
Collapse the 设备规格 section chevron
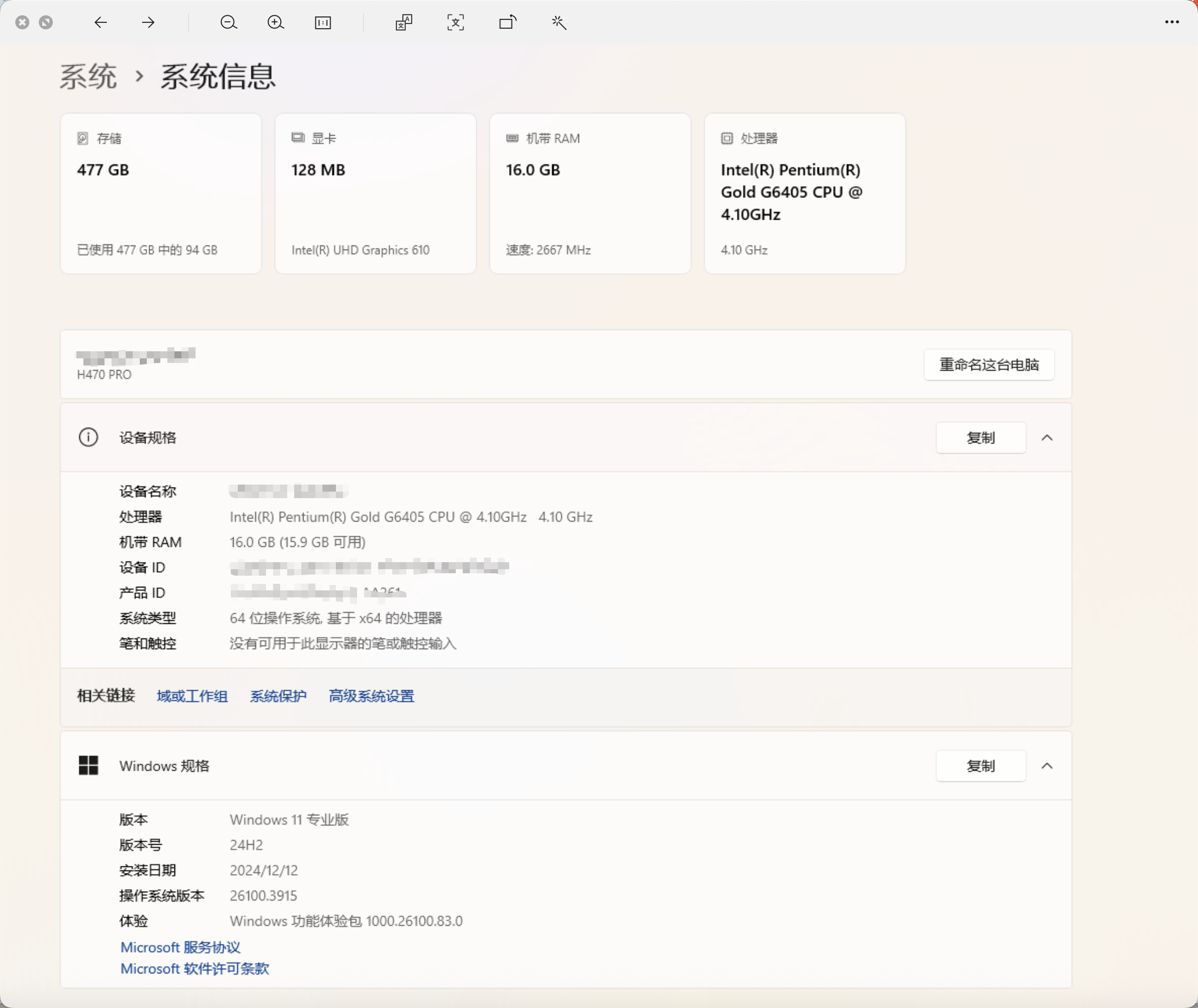1047,438
